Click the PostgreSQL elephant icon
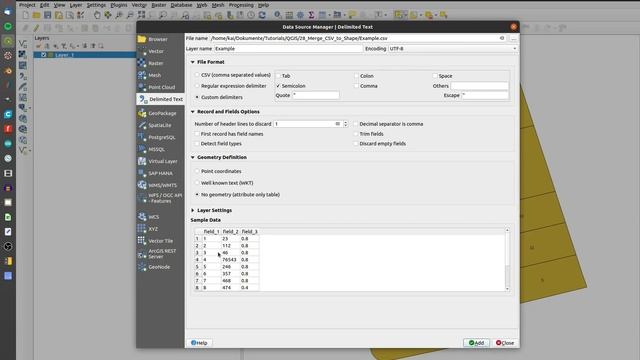The height and width of the screenshot is (360, 640). (142, 137)
